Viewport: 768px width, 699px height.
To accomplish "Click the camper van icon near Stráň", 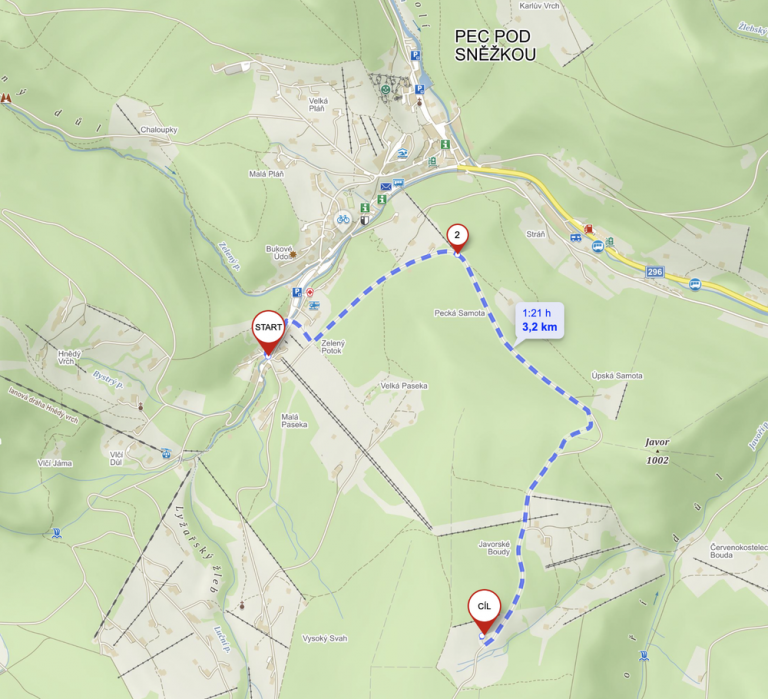I will (576, 238).
